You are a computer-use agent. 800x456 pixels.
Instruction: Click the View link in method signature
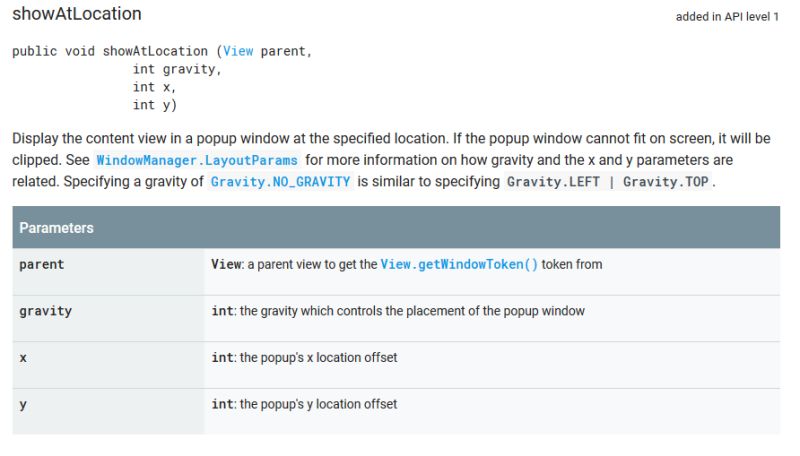(238, 51)
